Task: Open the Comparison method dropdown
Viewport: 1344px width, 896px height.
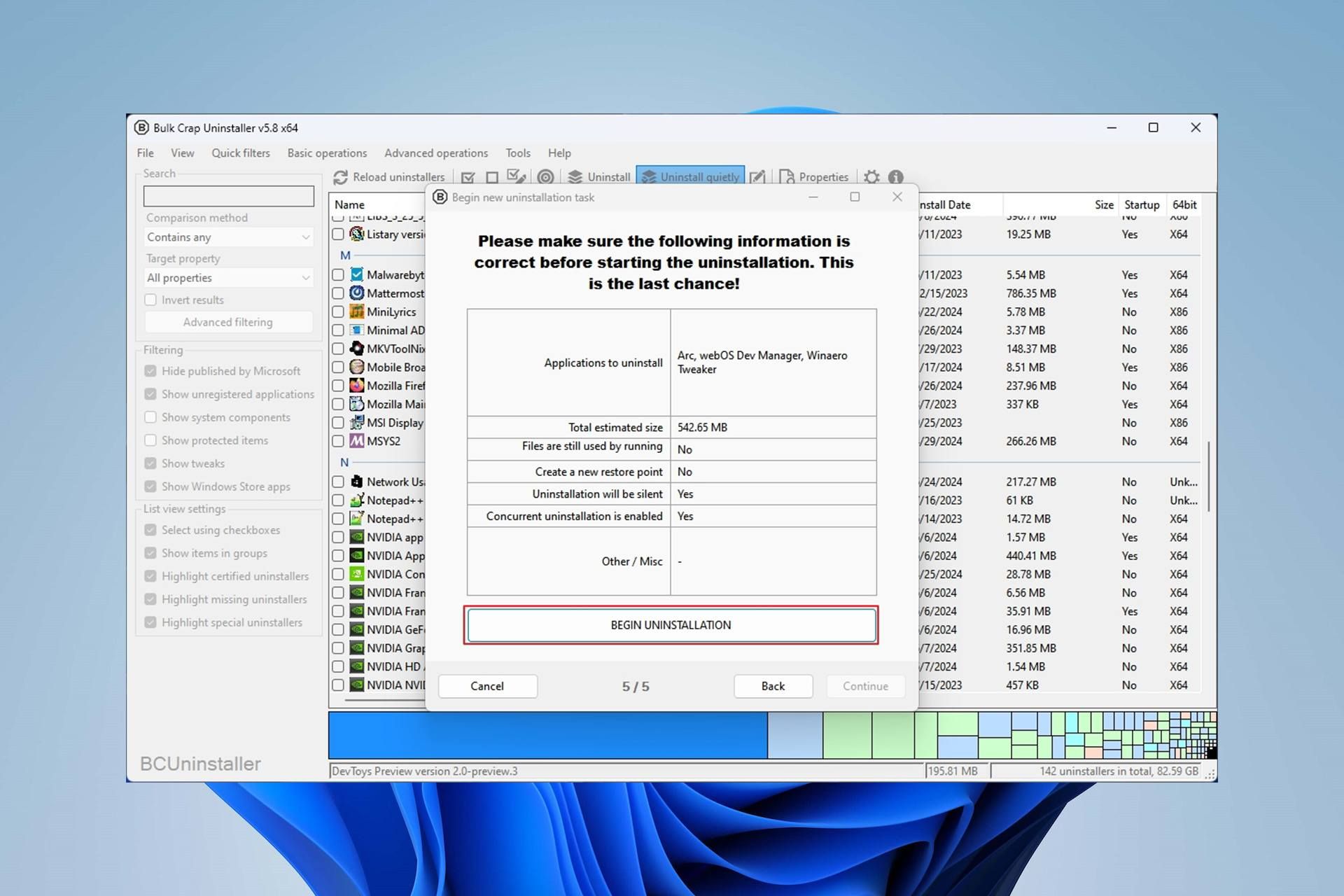Action: [228, 237]
